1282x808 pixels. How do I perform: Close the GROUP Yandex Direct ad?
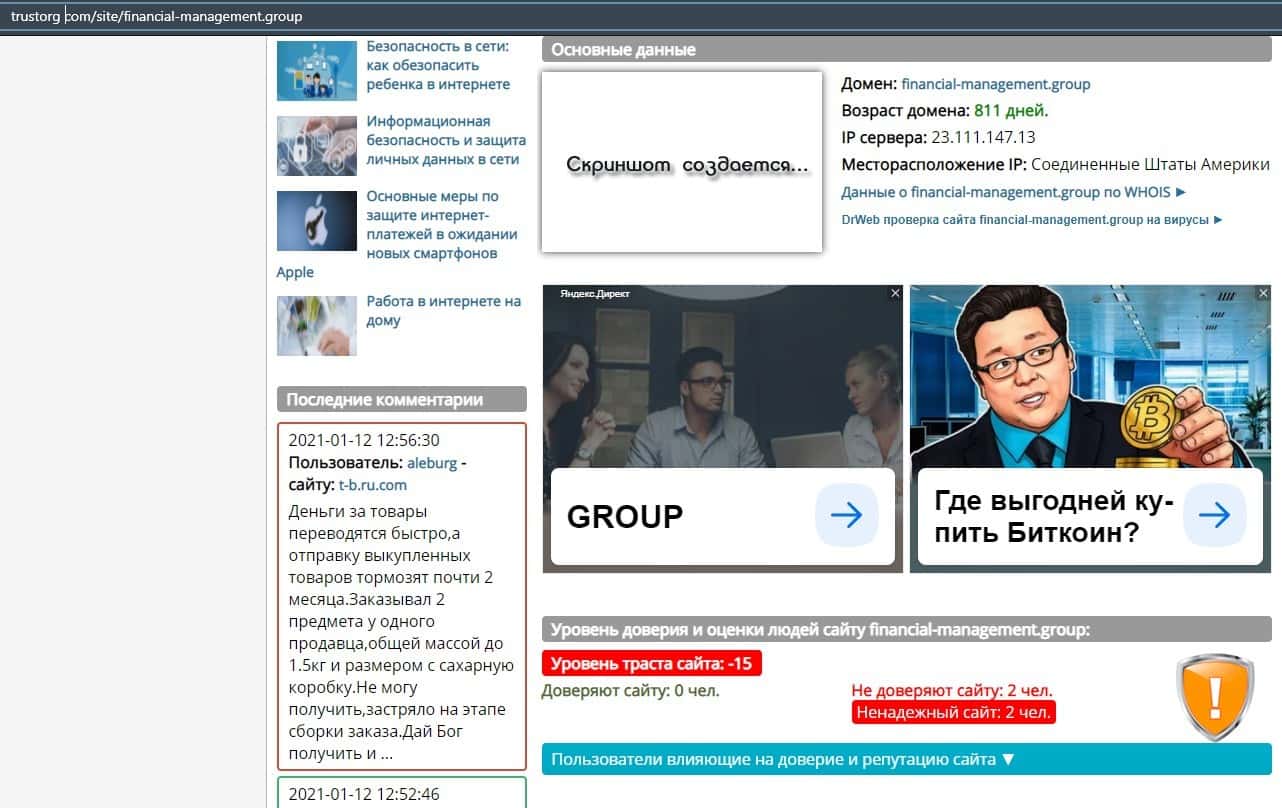click(895, 293)
